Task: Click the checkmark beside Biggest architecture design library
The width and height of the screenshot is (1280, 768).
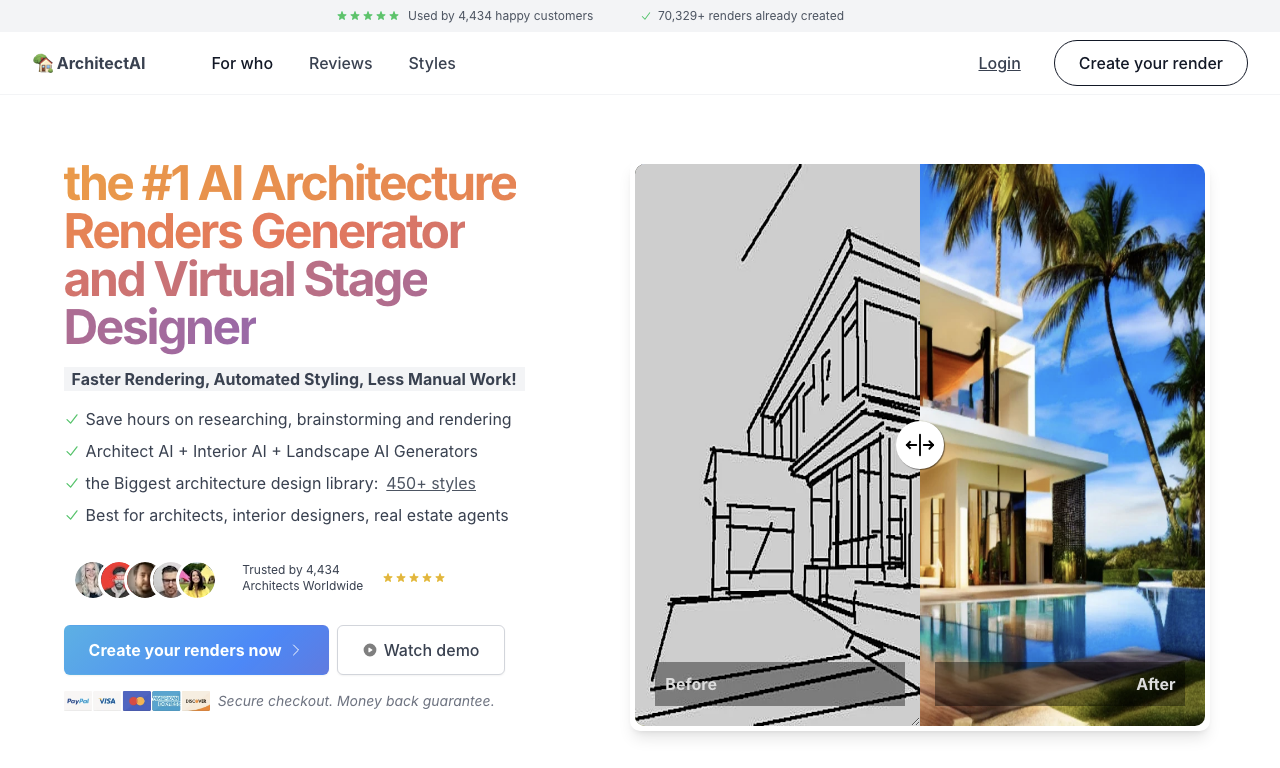Action: click(72, 483)
